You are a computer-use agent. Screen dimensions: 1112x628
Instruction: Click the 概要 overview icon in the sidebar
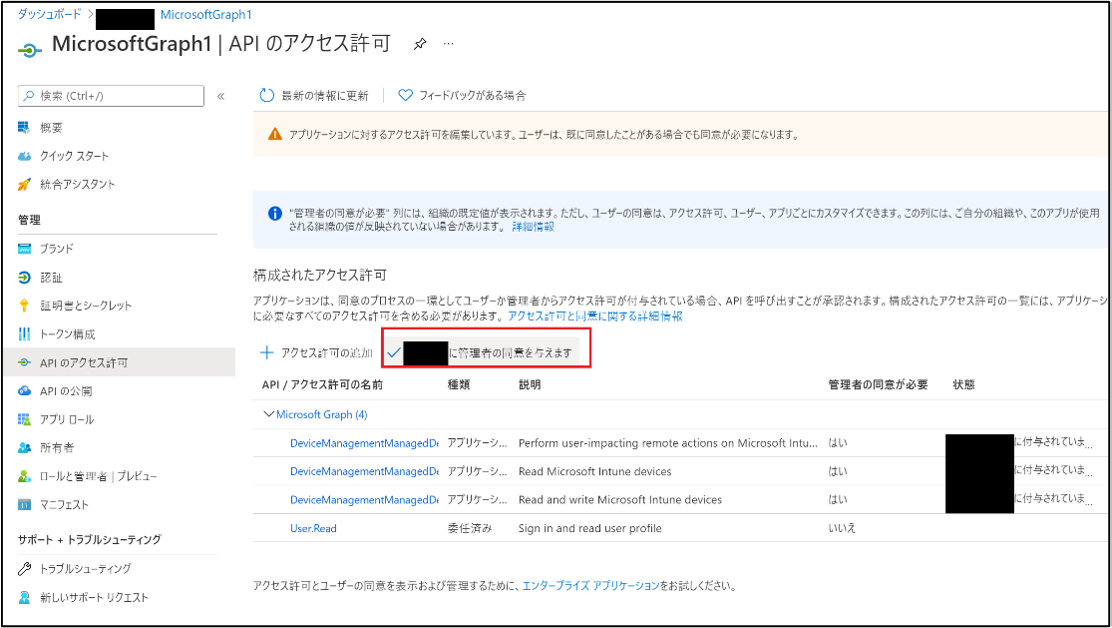point(25,128)
